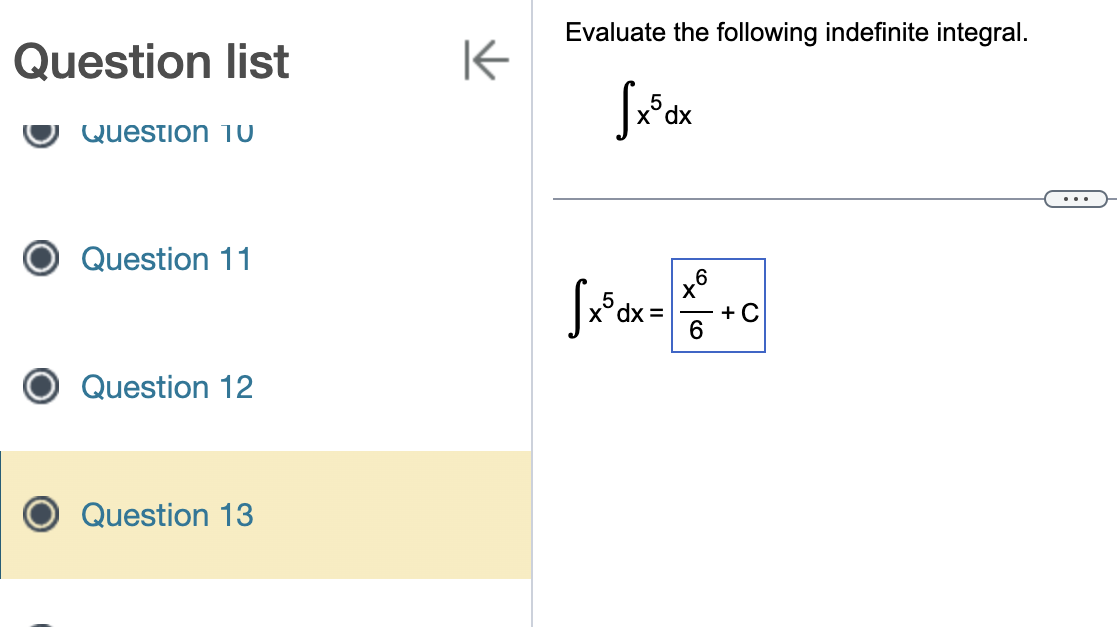Switch to Question 12
This screenshot has width=1117, height=627.
click(167, 387)
